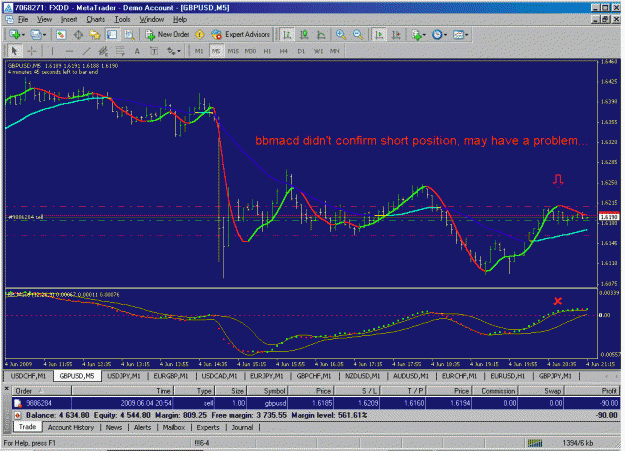
Task: Switch to the EURJPY,M1 chart tab
Action: click(266, 376)
